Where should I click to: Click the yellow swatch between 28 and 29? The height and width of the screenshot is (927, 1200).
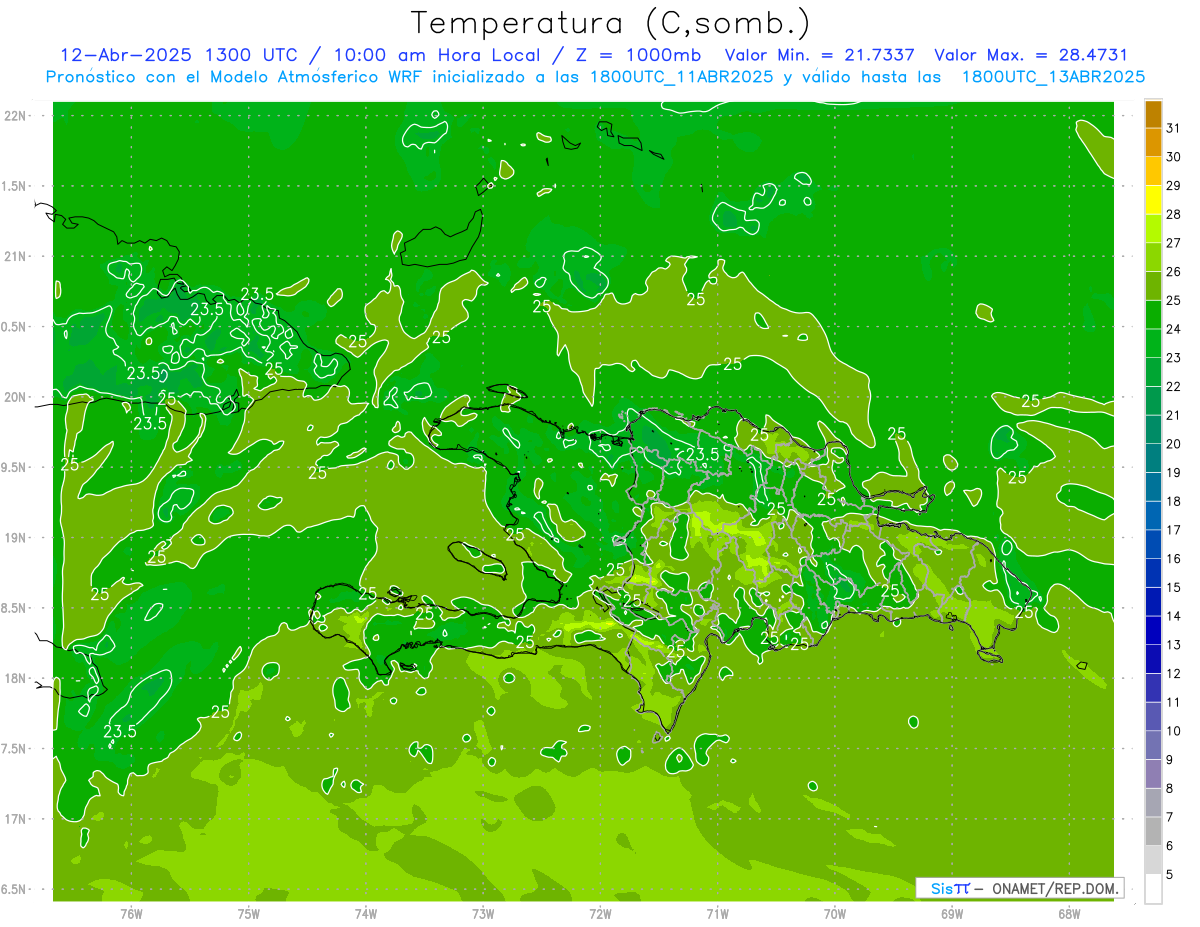pos(1153,200)
